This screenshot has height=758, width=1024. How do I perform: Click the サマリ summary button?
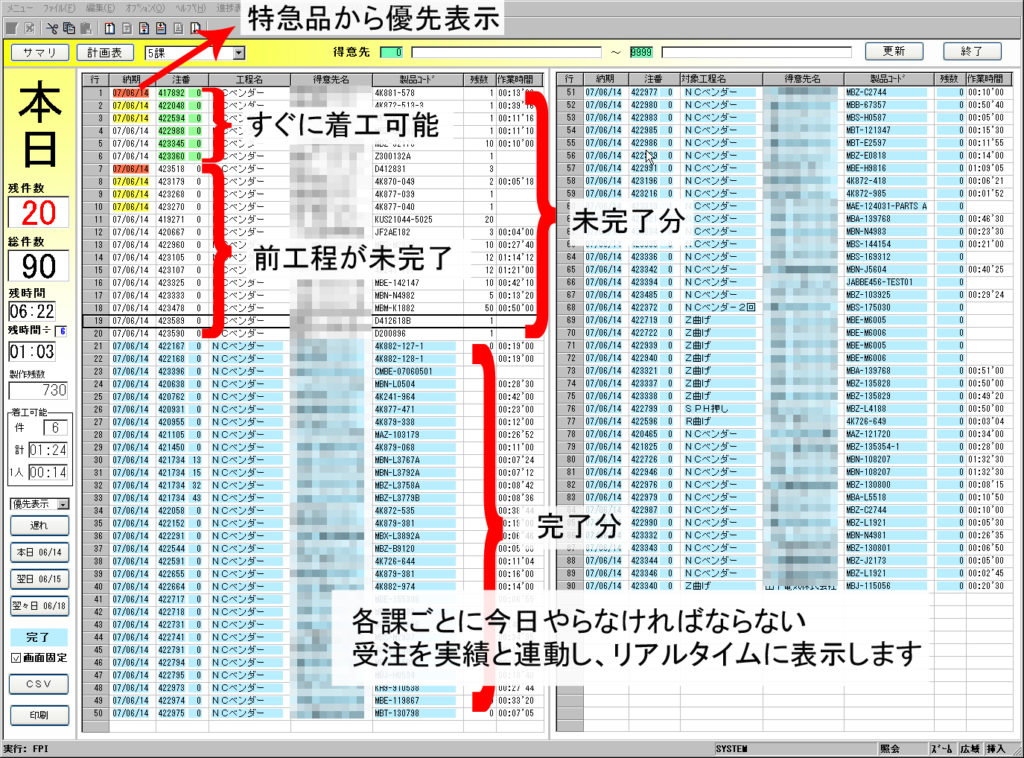tap(40, 52)
